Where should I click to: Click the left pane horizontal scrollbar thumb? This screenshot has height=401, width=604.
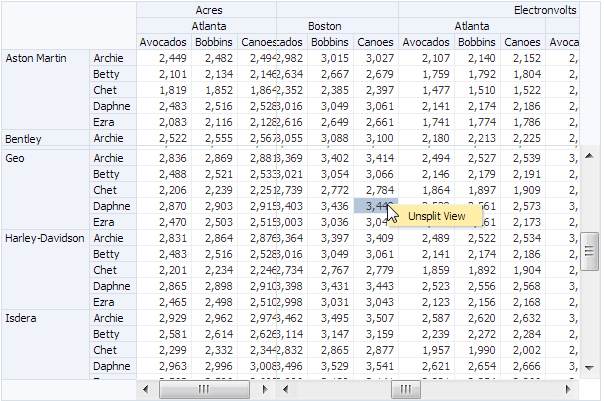[204, 389]
